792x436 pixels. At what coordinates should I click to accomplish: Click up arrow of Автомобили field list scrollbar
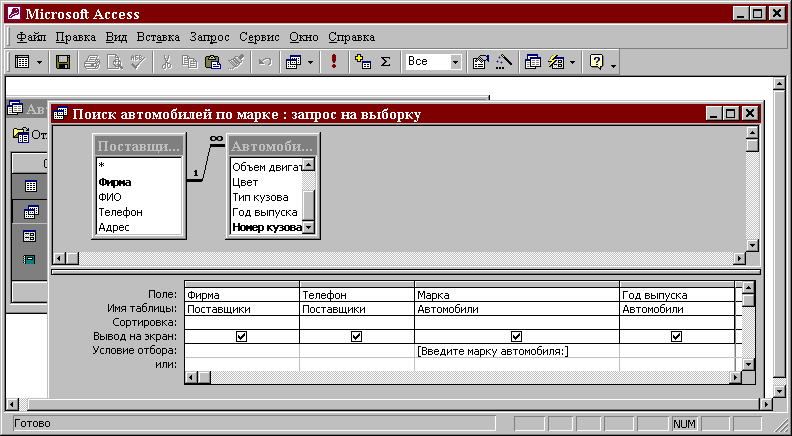pyautogui.click(x=309, y=164)
